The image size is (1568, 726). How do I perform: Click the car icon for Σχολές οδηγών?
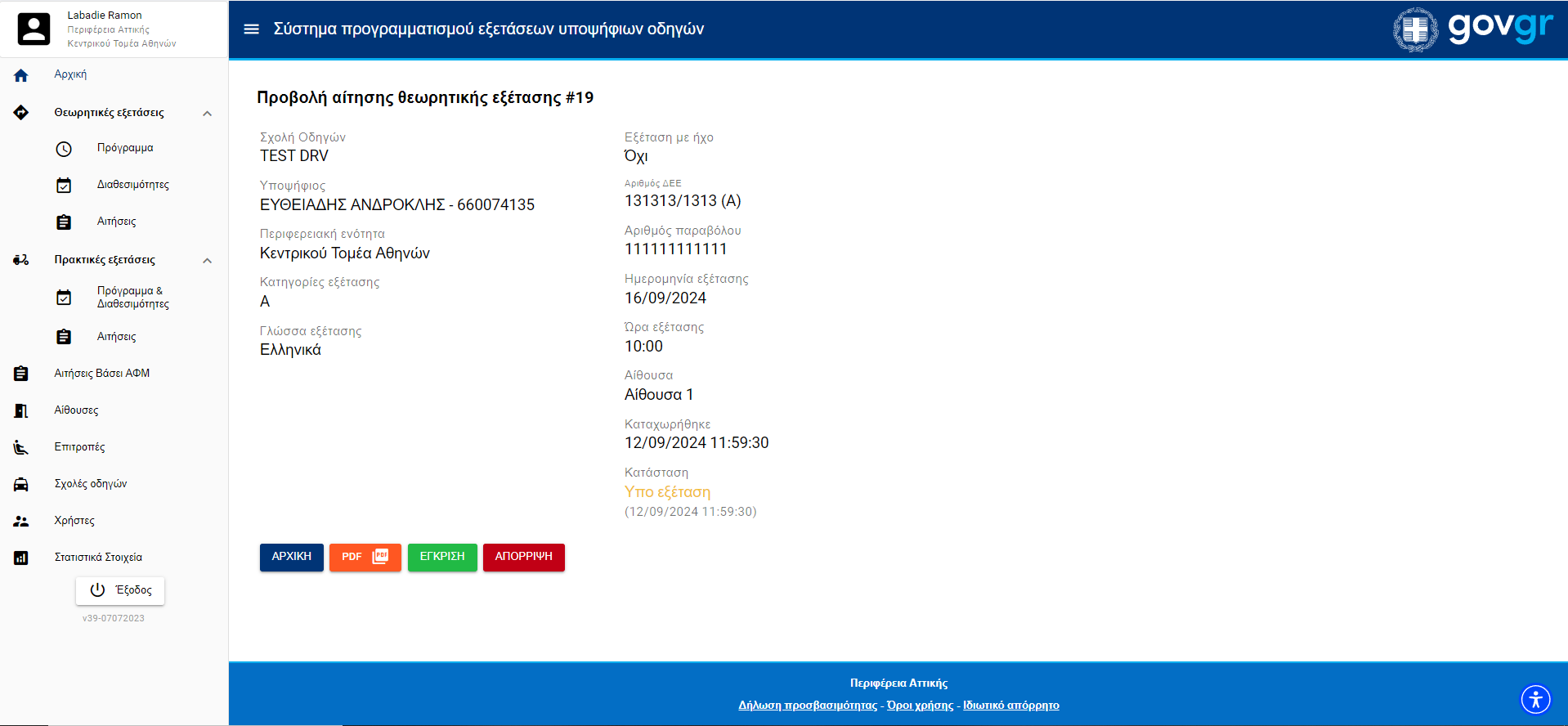(x=21, y=484)
